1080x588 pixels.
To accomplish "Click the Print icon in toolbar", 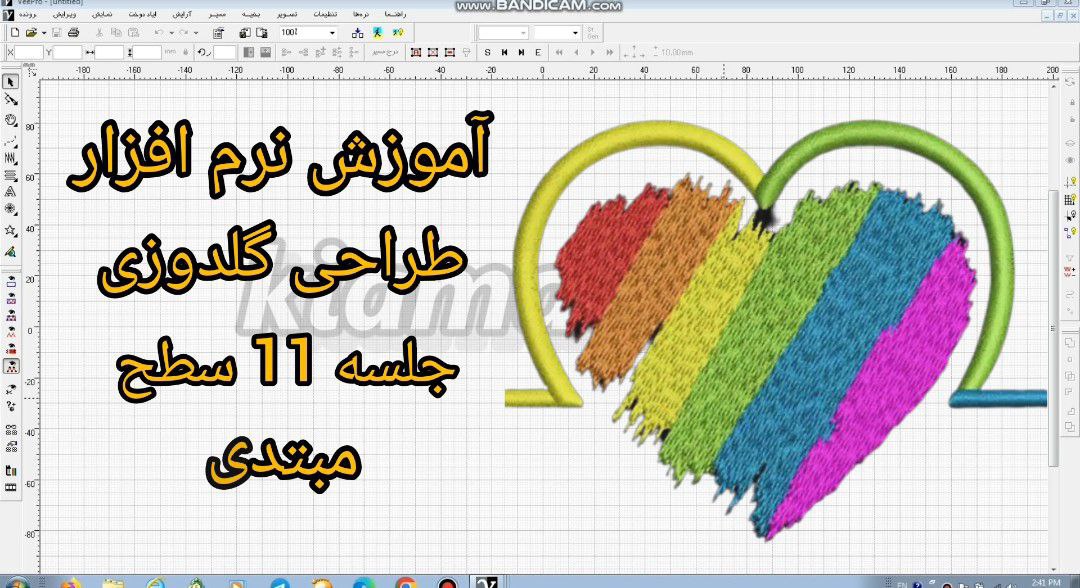I will coord(74,33).
